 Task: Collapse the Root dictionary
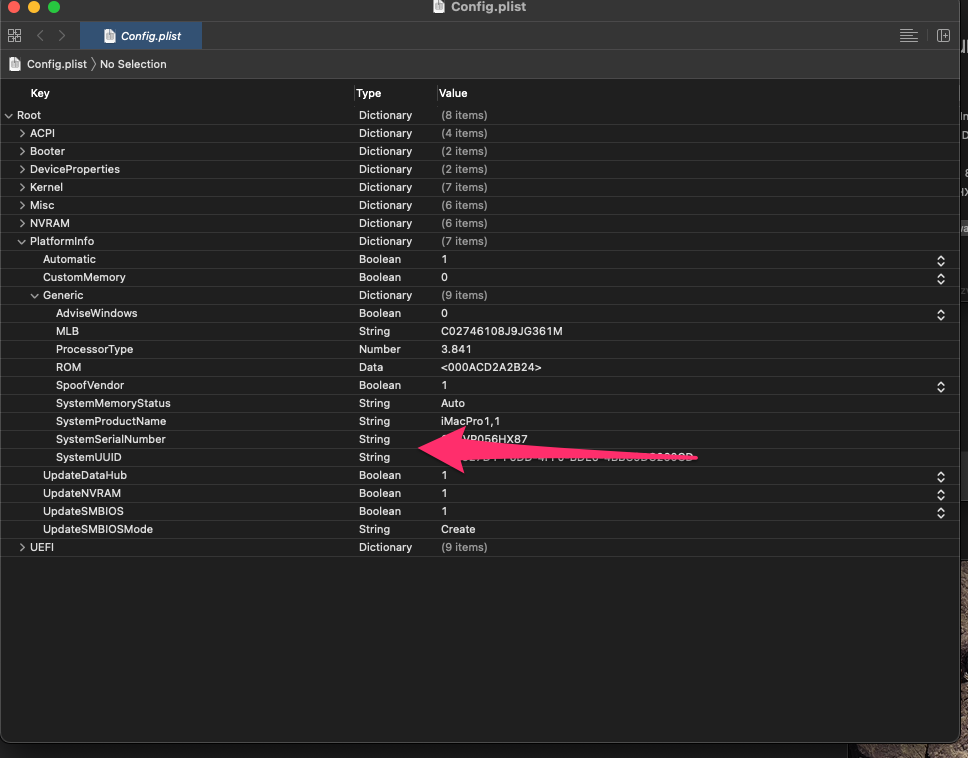[x=9, y=115]
